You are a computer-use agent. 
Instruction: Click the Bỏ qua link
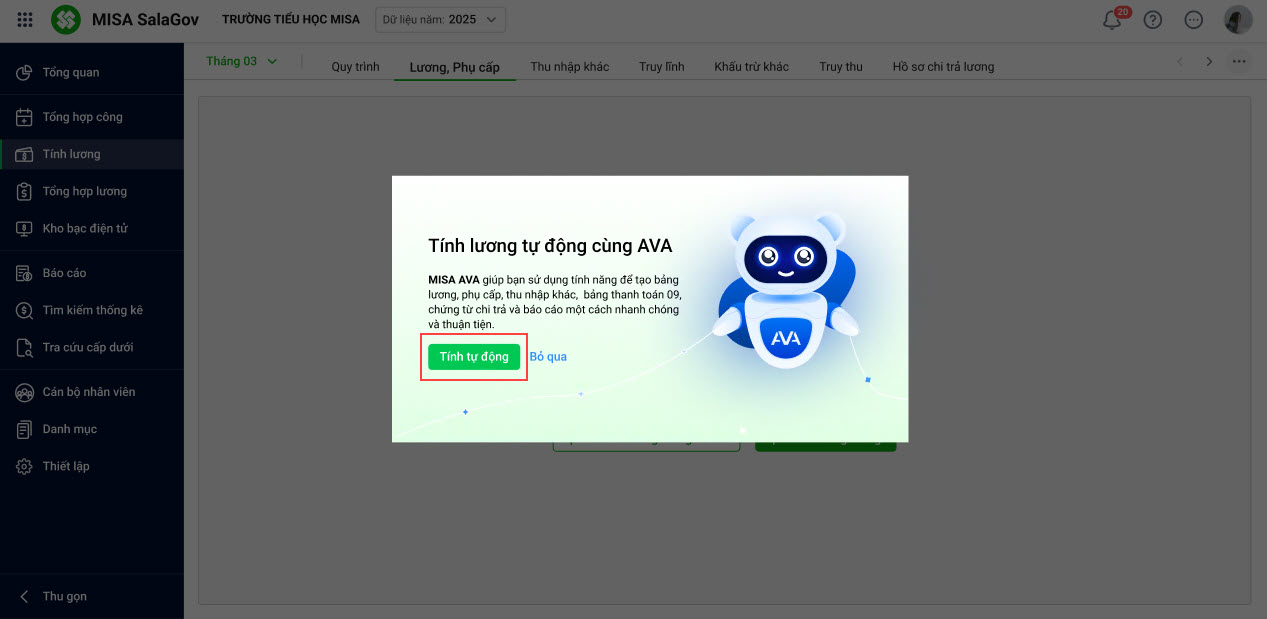pyautogui.click(x=548, y=357)
